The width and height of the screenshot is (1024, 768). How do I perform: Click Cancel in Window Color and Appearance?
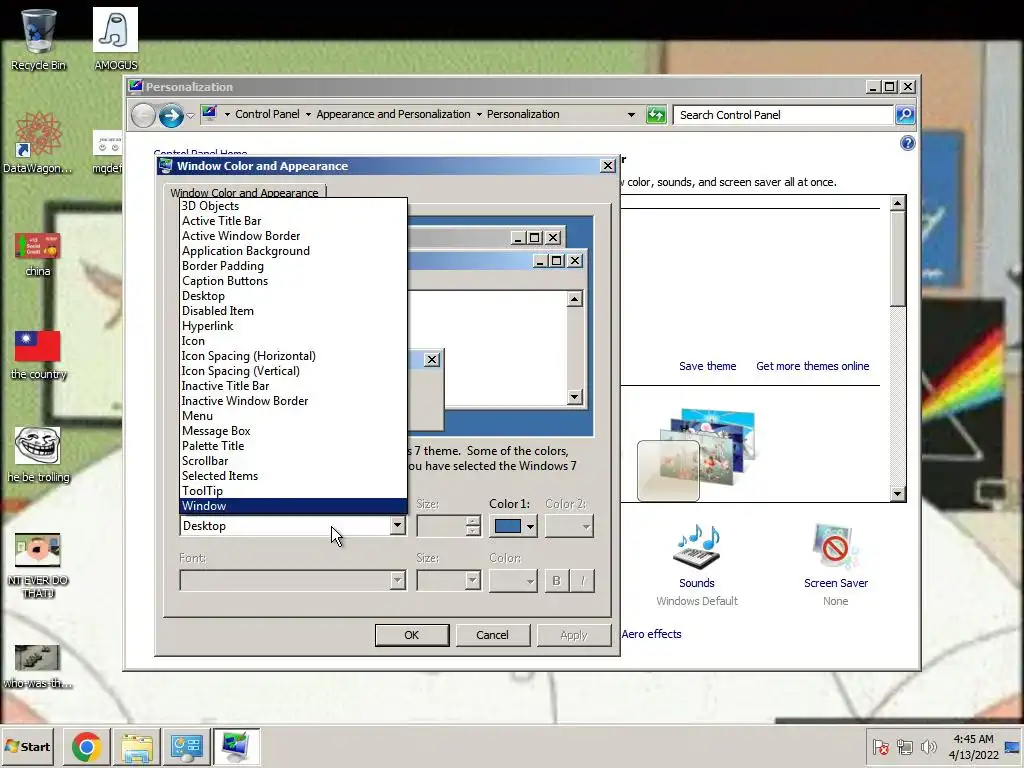click(x=492, y=635)
